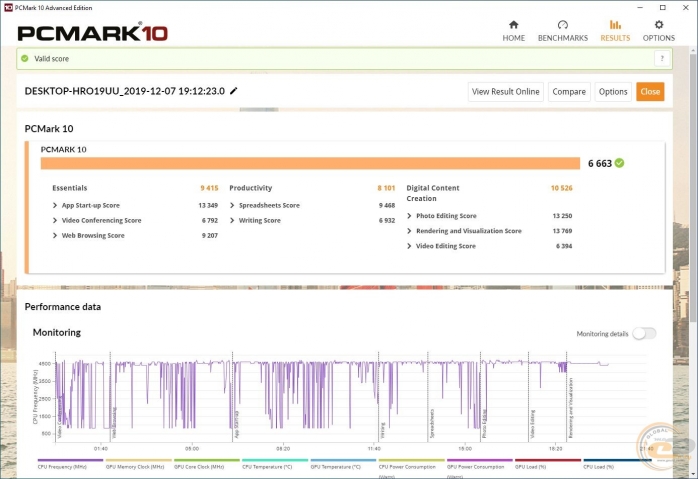
Task: Click the orange PCMARK 10 score bar
Action: (310, 163)
